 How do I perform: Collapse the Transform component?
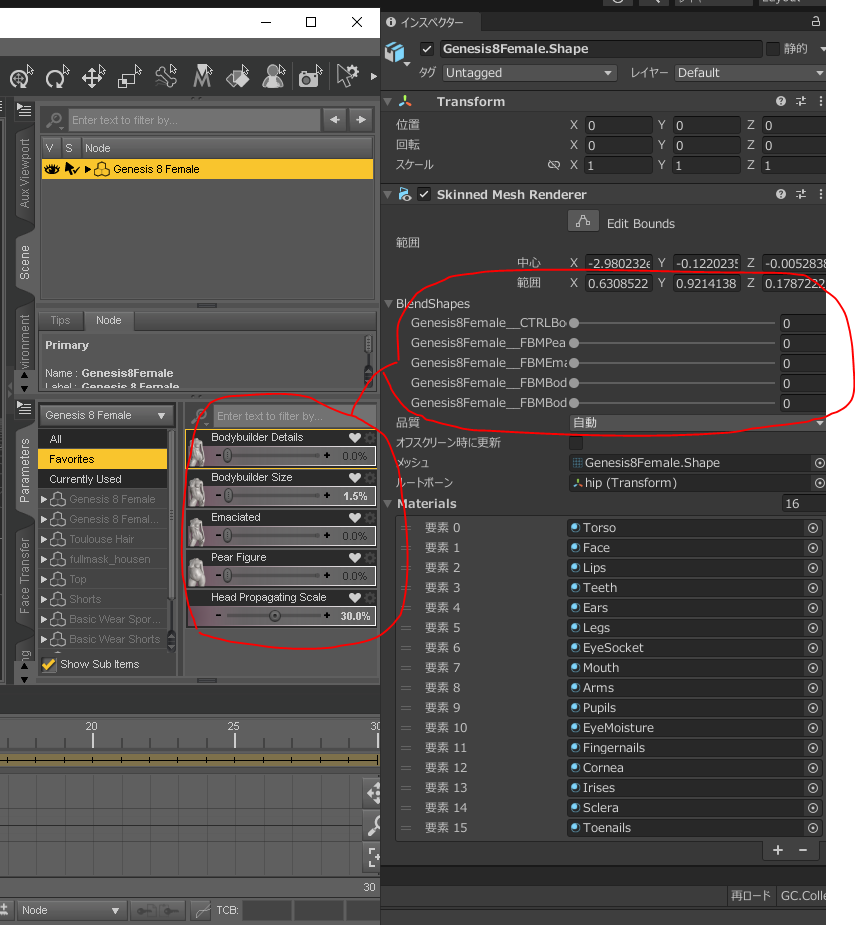point(388,101)
